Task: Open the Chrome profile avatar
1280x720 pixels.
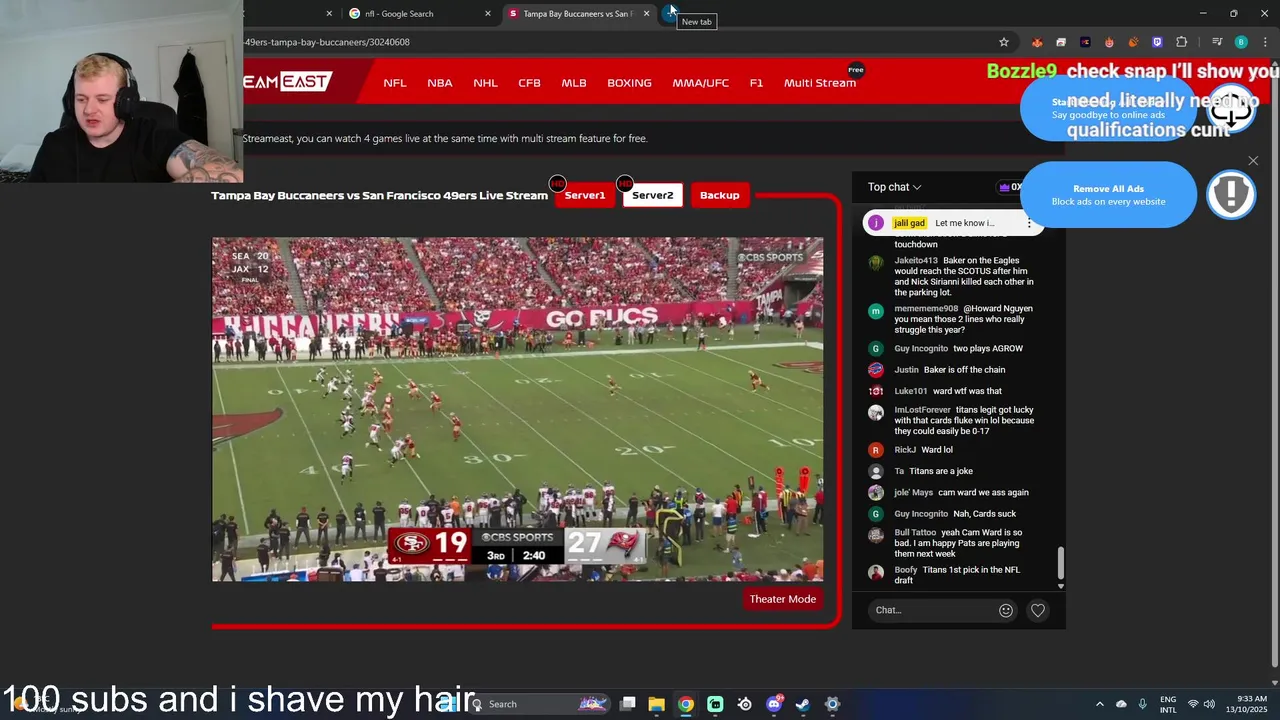Action: (x=1241, y=42)
